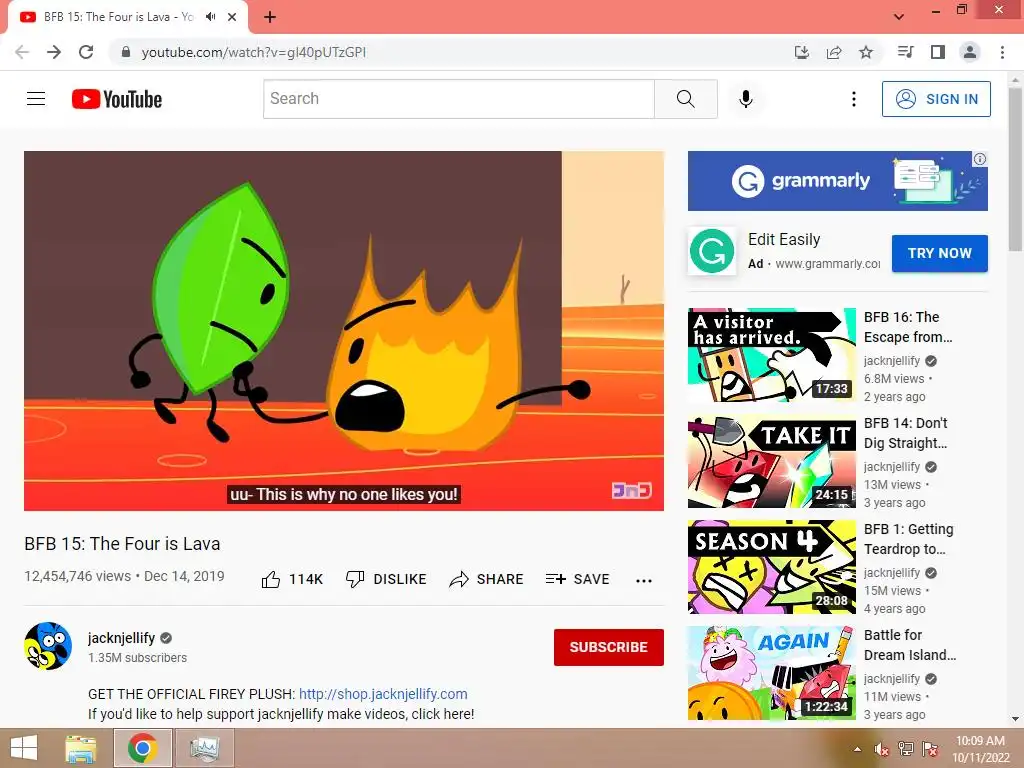The image size is (1024, 768).
Task: Close the BFB 15 tab
Action: click(232, 17)
